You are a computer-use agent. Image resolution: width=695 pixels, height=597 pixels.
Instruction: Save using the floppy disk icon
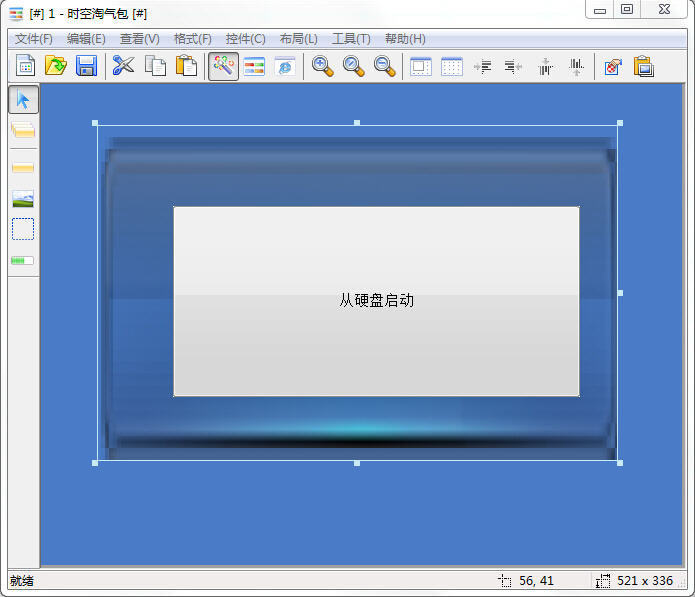86,66
